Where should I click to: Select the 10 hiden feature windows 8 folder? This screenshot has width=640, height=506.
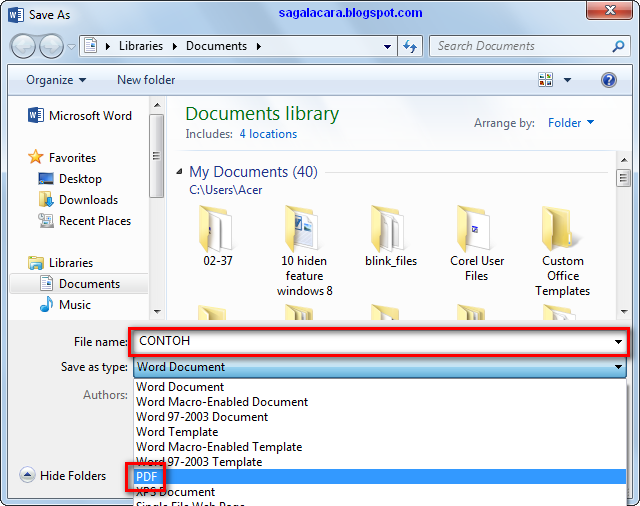click(304, 251)
